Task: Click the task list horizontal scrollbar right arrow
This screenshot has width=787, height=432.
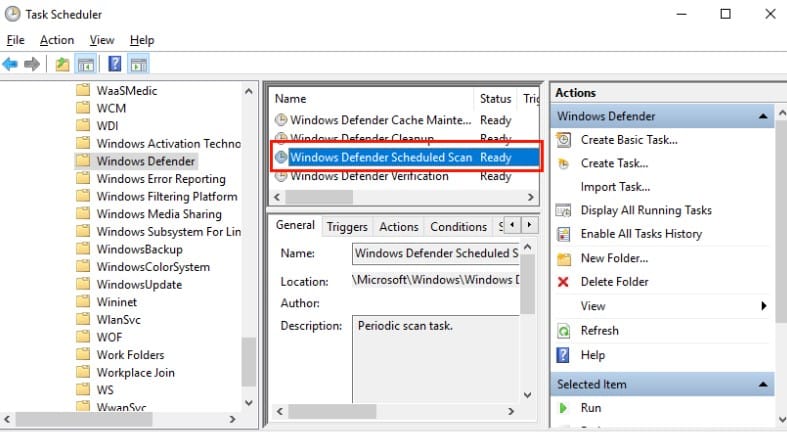Action: pos(531,198)
